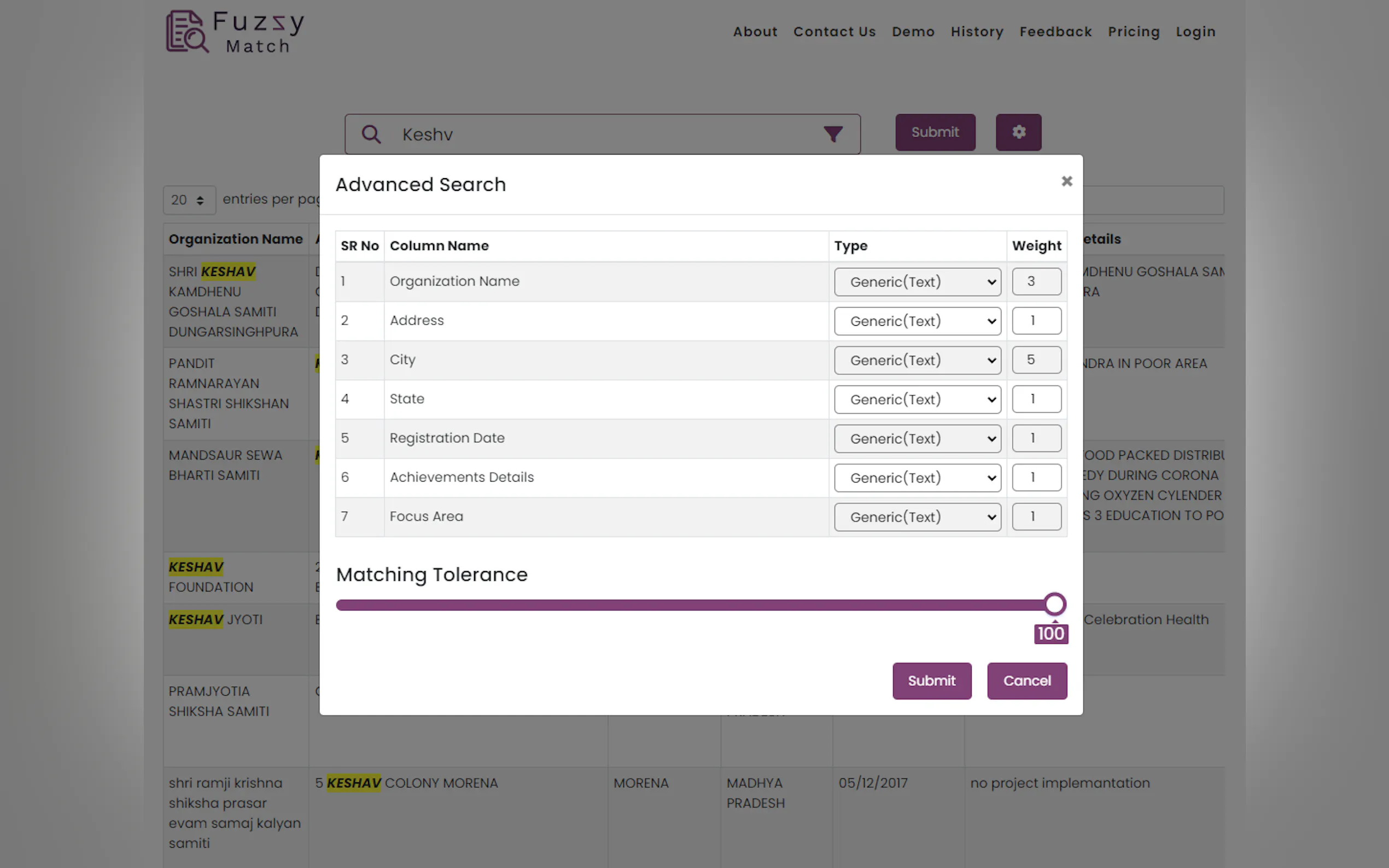The height and width of the screenshot is (868, 1389).
Task: Open Type dropdown for Registration Date
Action: [917, 438]
